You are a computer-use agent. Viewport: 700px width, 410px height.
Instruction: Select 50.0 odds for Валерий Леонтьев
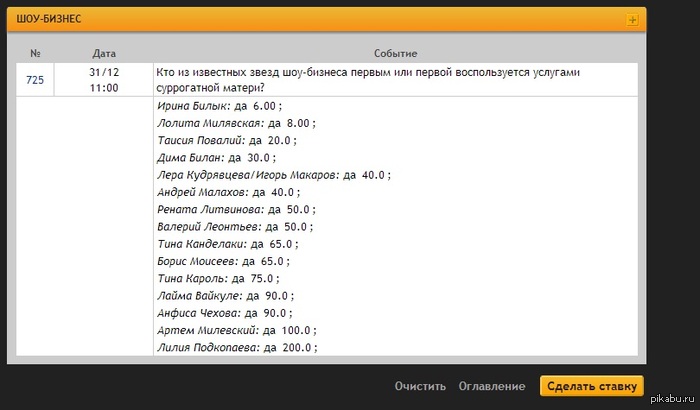tap(296, 227)
